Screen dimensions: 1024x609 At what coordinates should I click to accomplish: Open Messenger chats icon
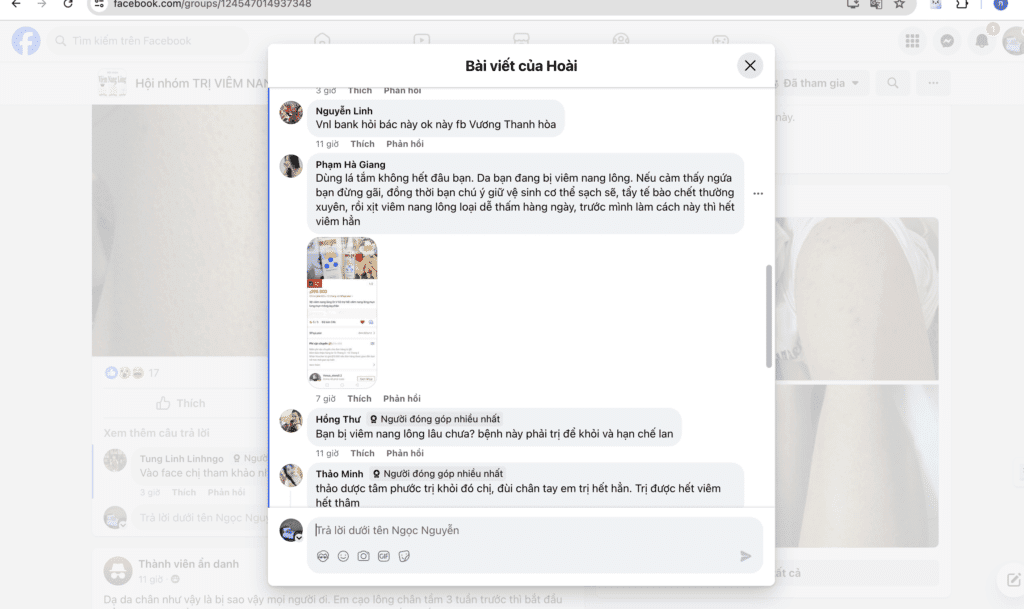pyautogui.click(x=947, y=41)
